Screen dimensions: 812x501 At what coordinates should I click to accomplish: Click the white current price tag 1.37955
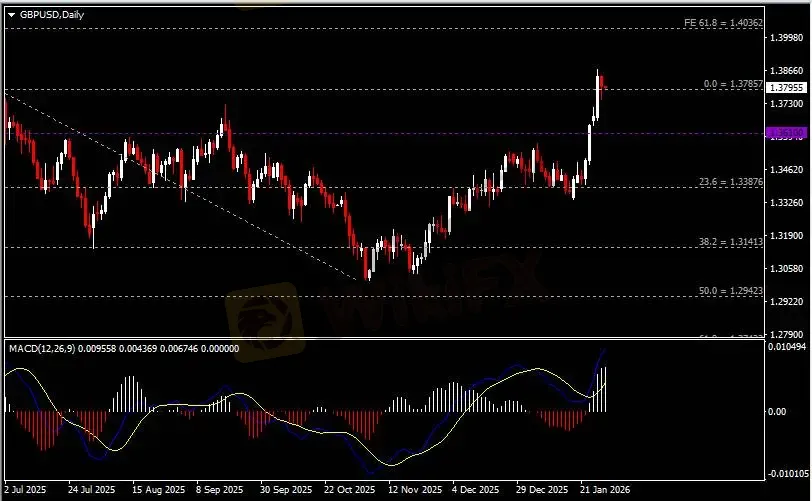coord(786,88)
